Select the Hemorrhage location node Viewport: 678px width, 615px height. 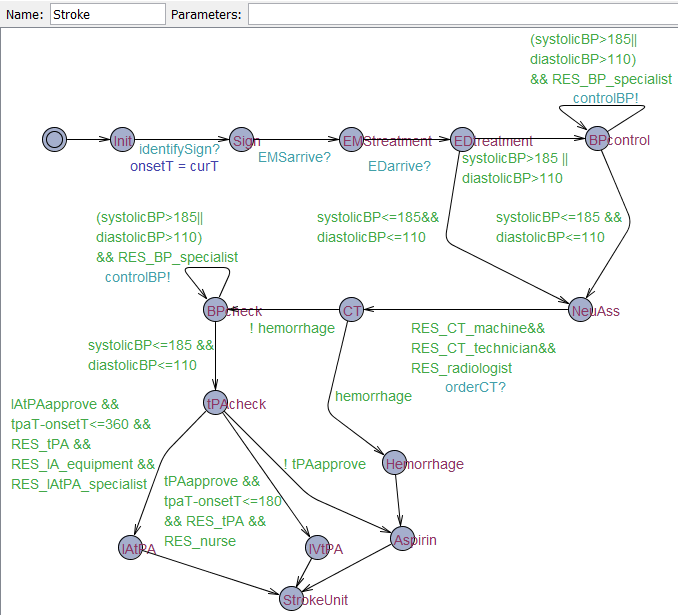(395, 463)
